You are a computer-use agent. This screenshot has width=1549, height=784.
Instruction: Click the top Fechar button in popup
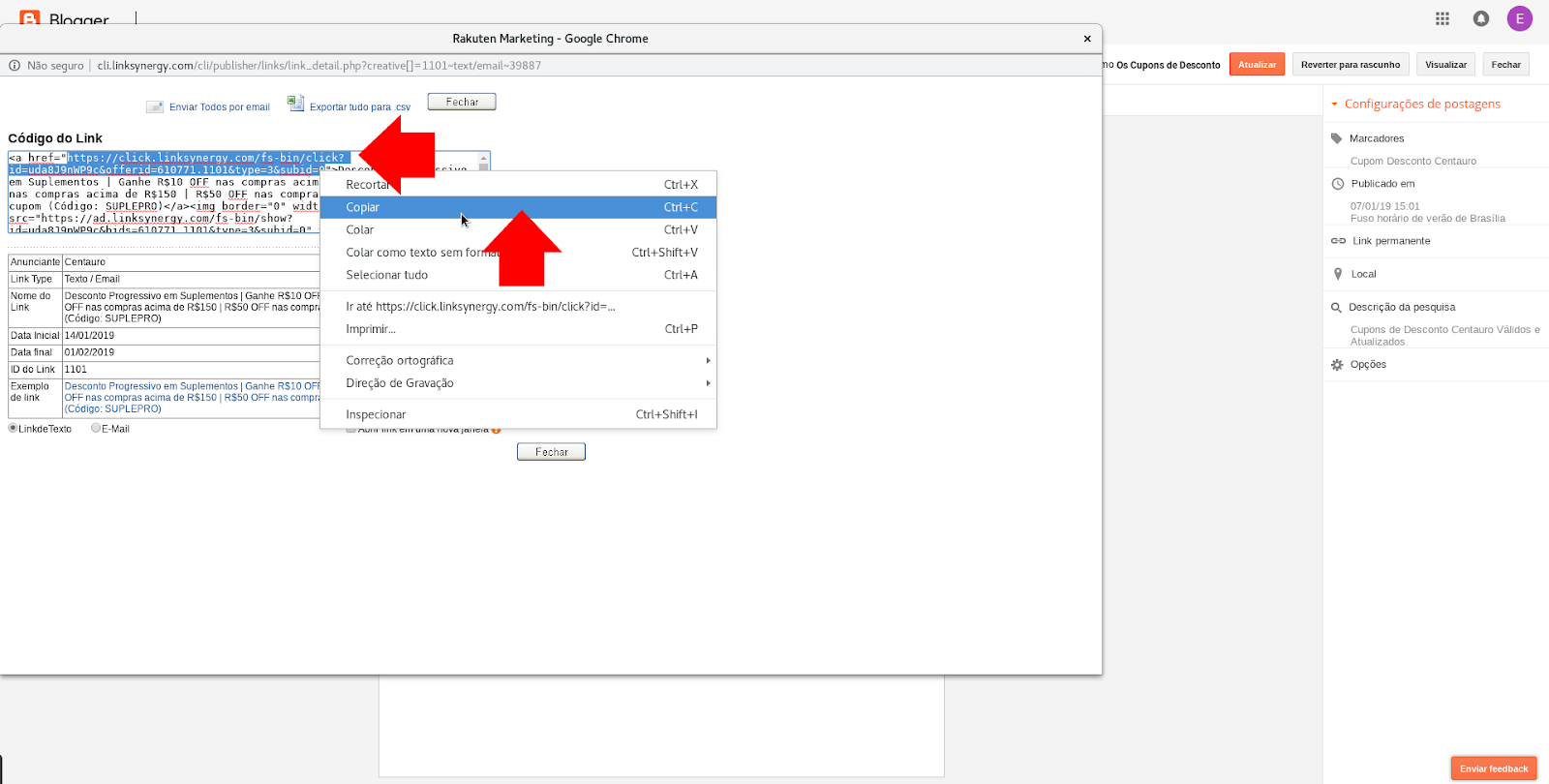coord(462,102)
